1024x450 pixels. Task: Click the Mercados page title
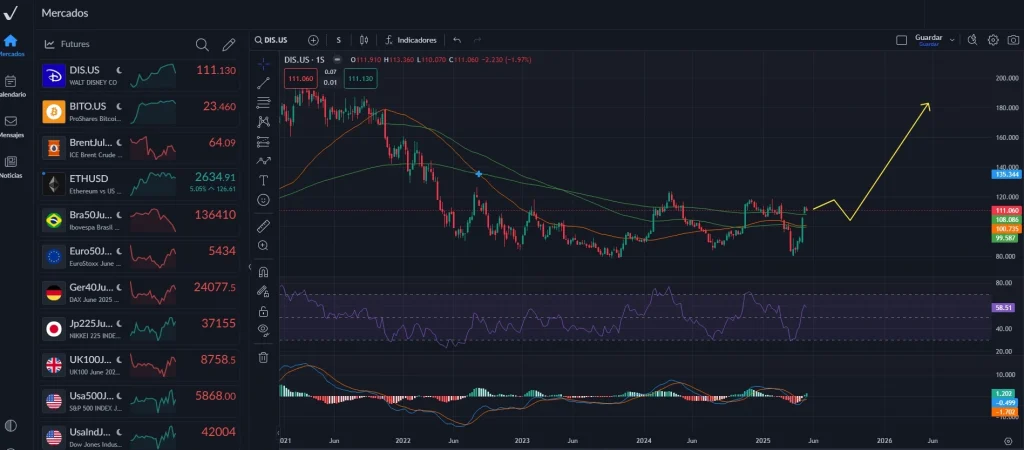[x=65, y=13]
